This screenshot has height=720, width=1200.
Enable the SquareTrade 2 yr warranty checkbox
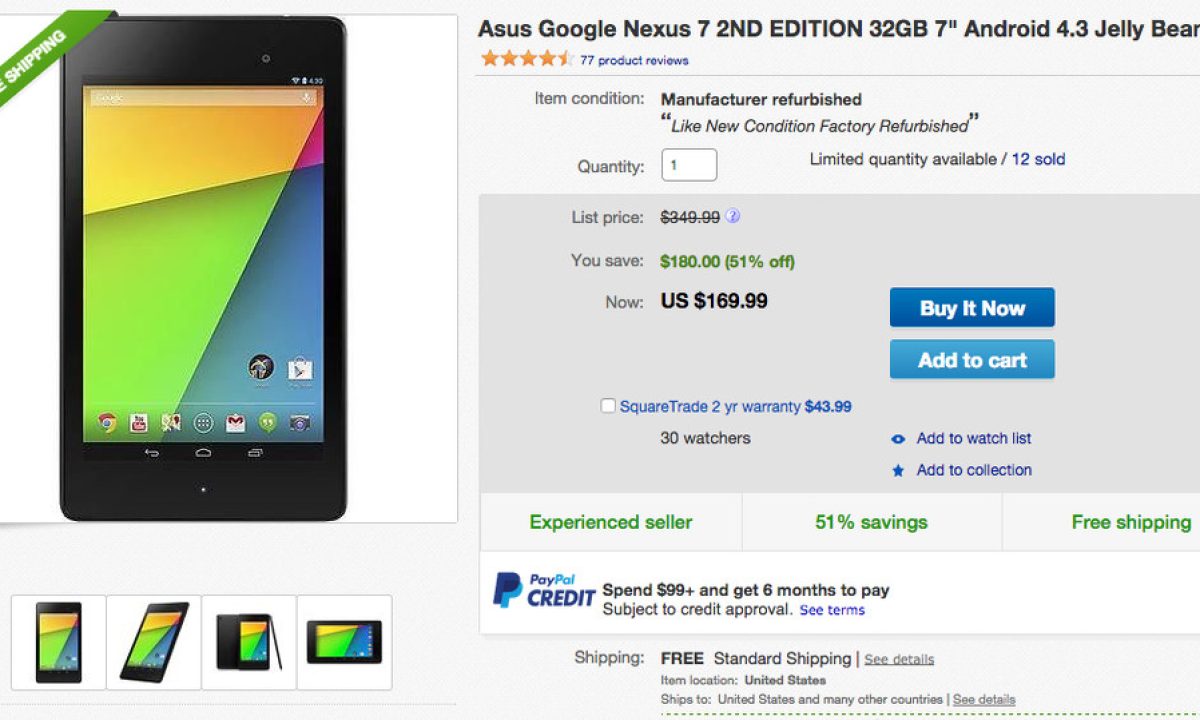608,406
